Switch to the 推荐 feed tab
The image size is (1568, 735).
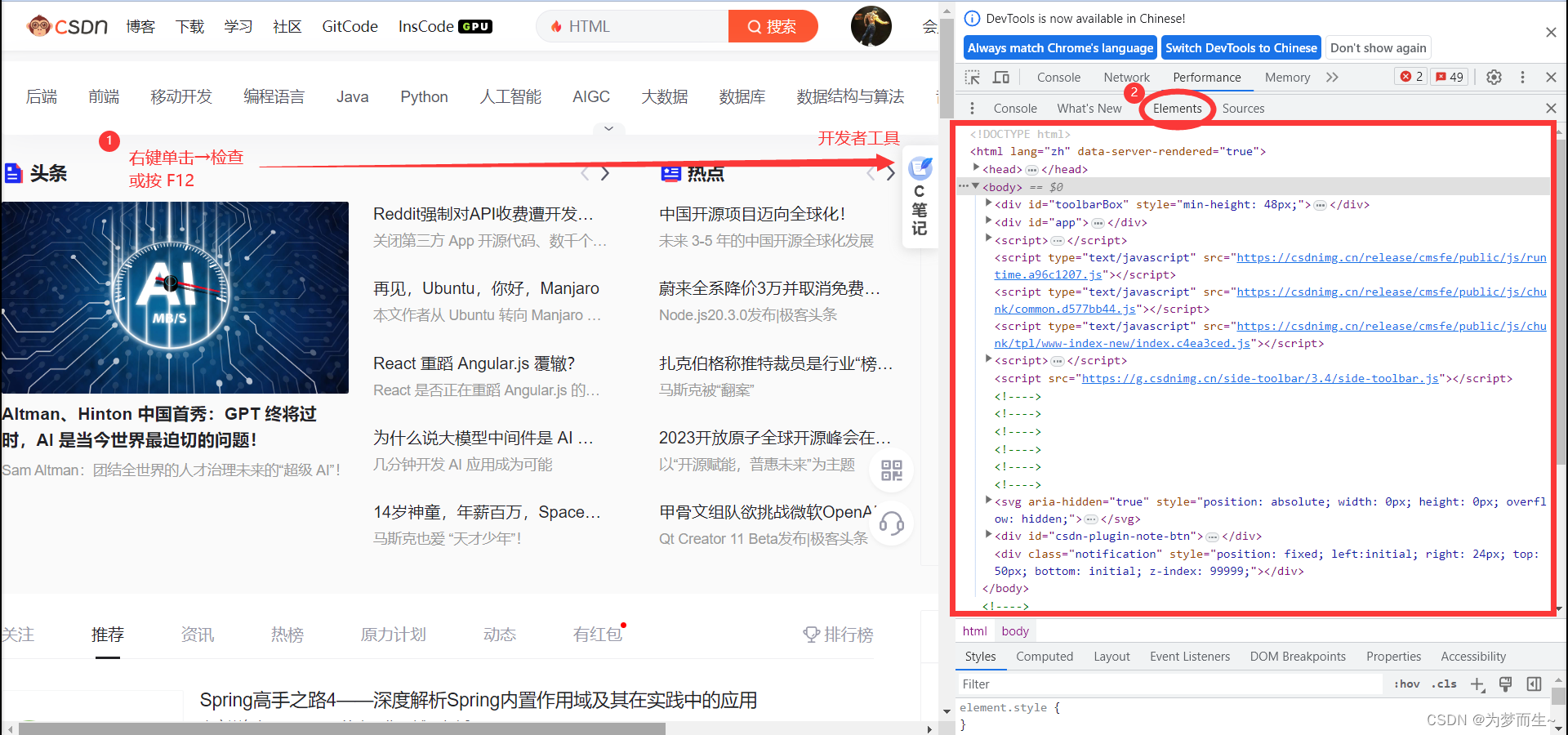click(x=107, y=635)
